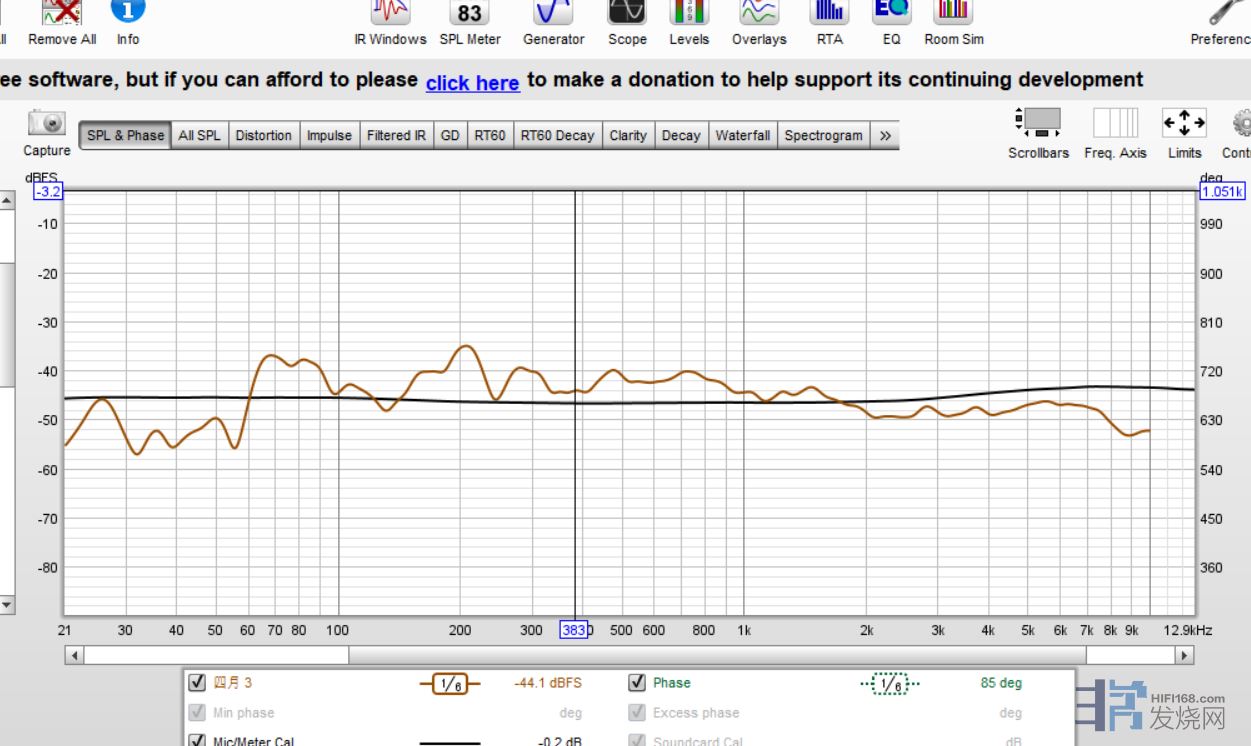
Task: Uncheck the 四月 3 trace checkbox
Action: pyautogui.click(x=197, y=683)
